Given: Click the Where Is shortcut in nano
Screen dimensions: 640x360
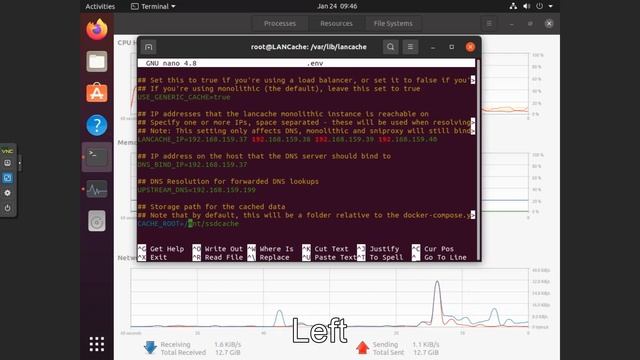Looking at the screenshot, I should coord(270,249).
